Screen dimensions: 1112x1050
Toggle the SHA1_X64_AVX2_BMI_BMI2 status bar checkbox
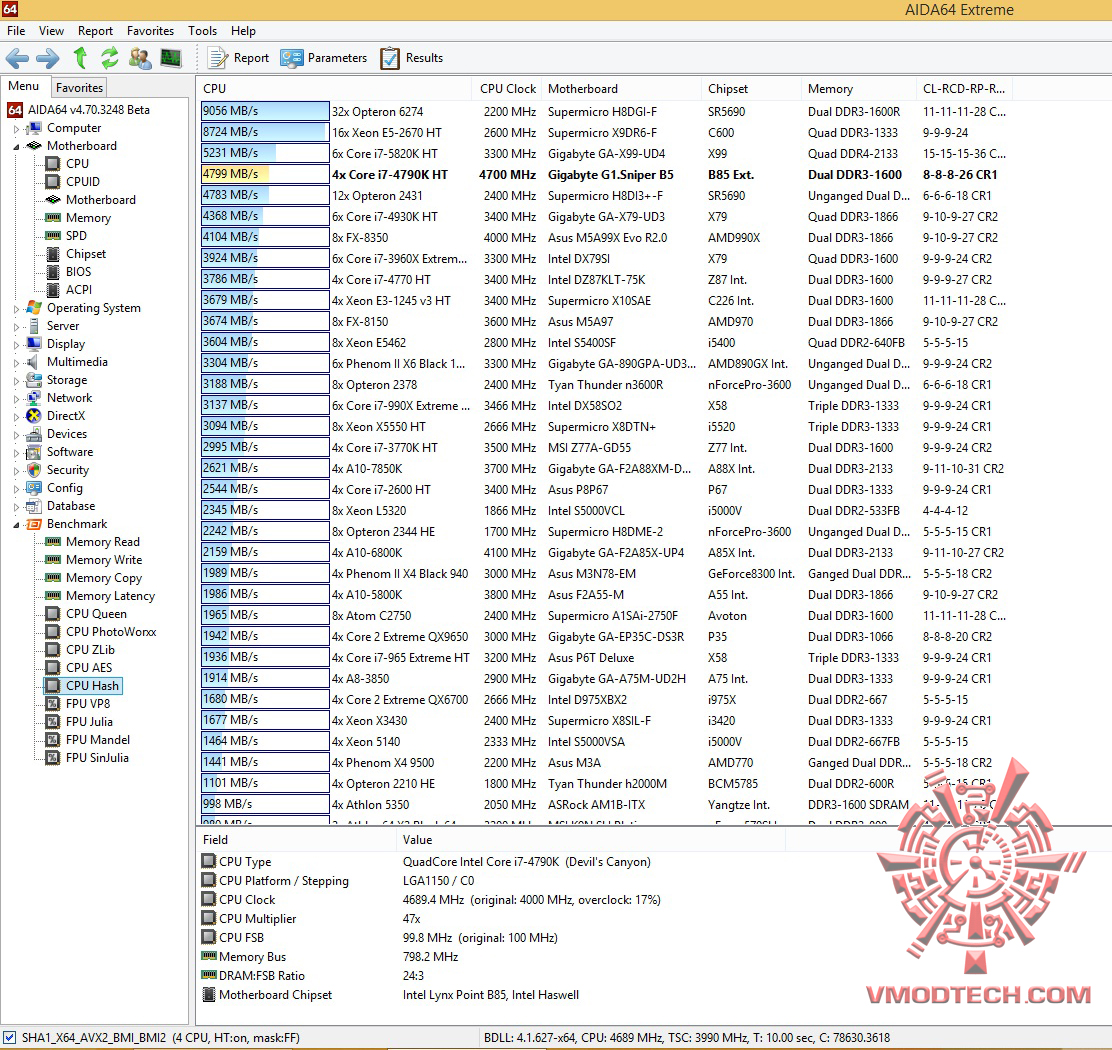click(9, 1037)
